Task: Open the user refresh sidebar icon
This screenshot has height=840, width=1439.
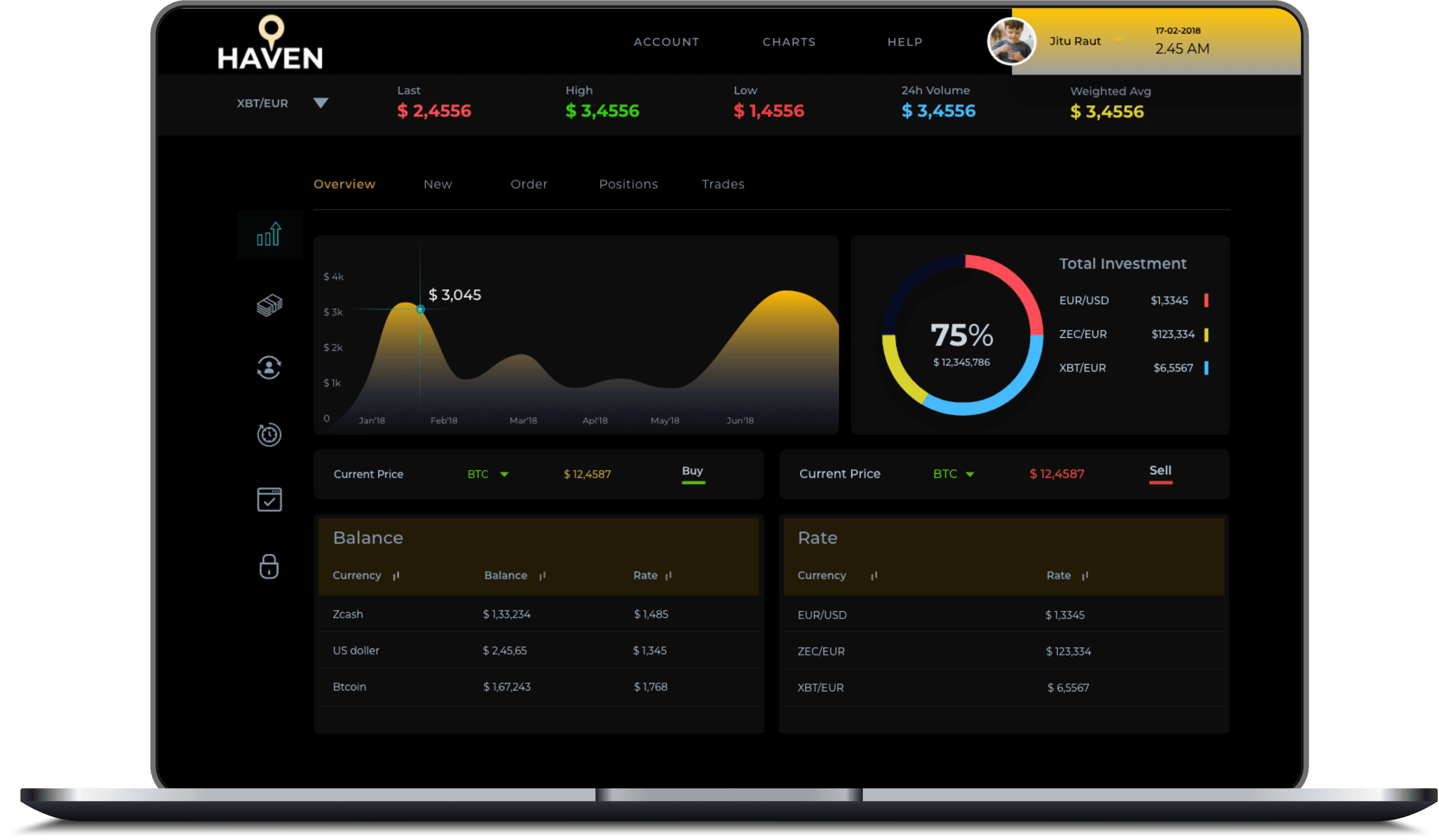Action: tap(269, 368)
